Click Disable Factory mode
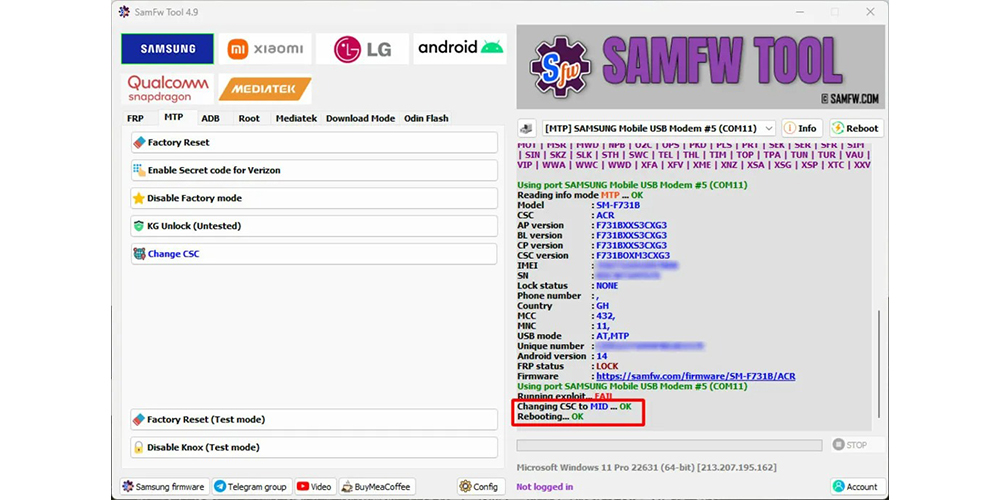 (314, 198)
